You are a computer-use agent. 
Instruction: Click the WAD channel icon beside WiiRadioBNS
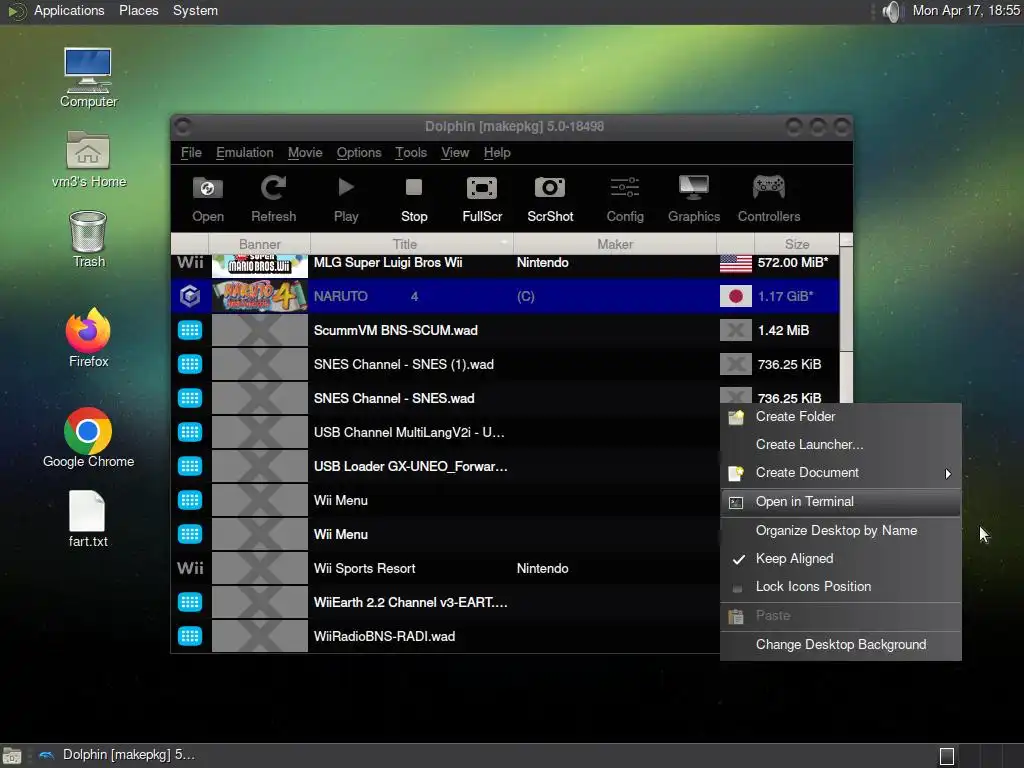190,636
